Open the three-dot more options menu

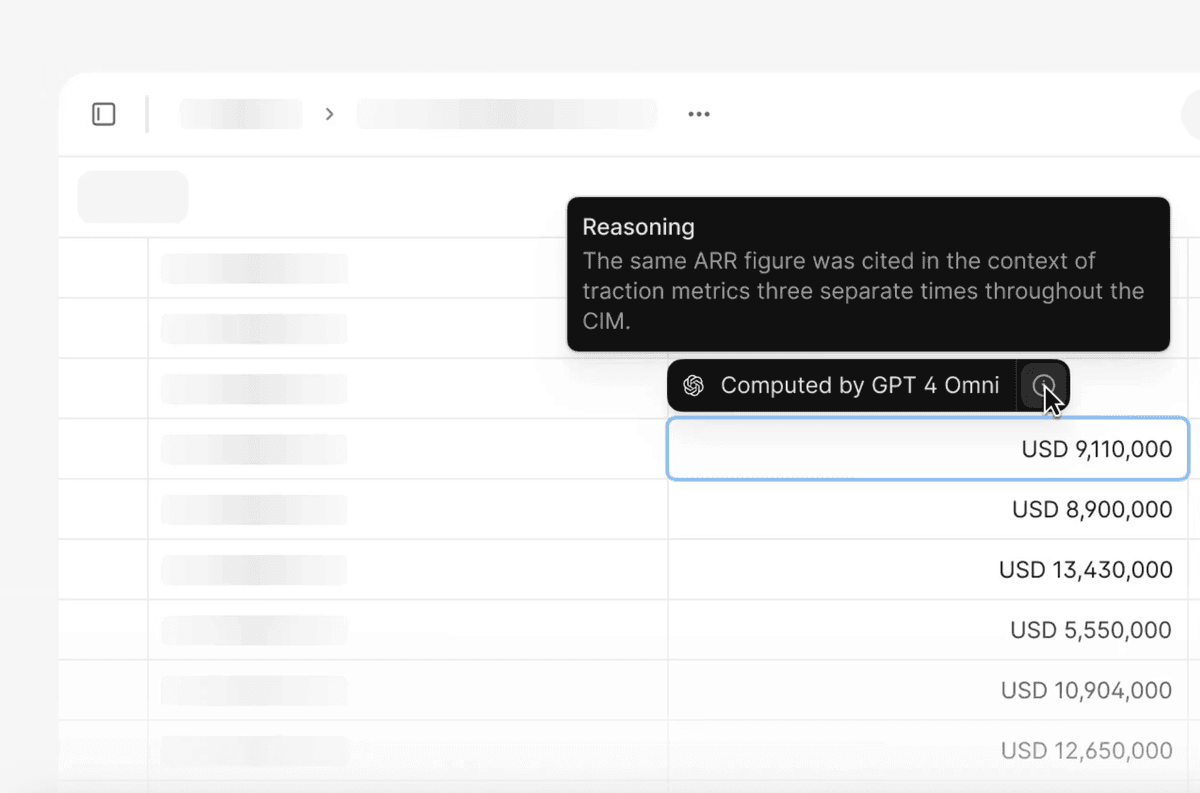click(x=699, y=114)
